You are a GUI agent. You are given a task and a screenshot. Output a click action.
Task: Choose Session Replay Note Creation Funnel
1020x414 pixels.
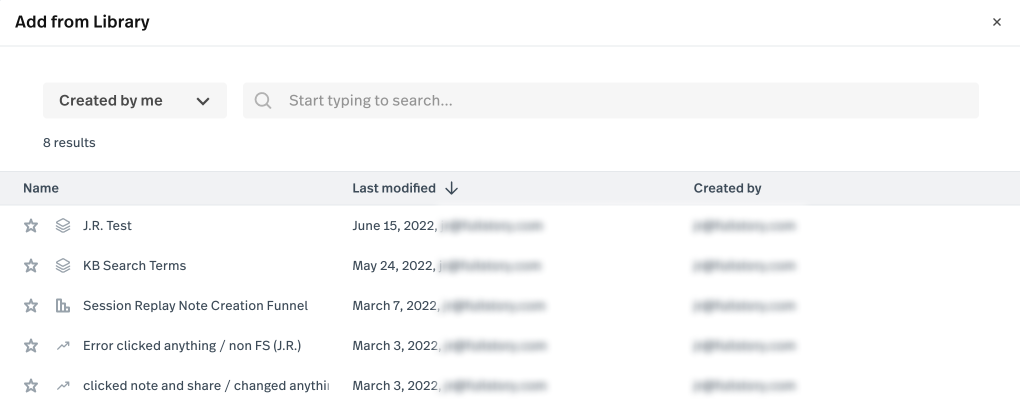point(195,306)
